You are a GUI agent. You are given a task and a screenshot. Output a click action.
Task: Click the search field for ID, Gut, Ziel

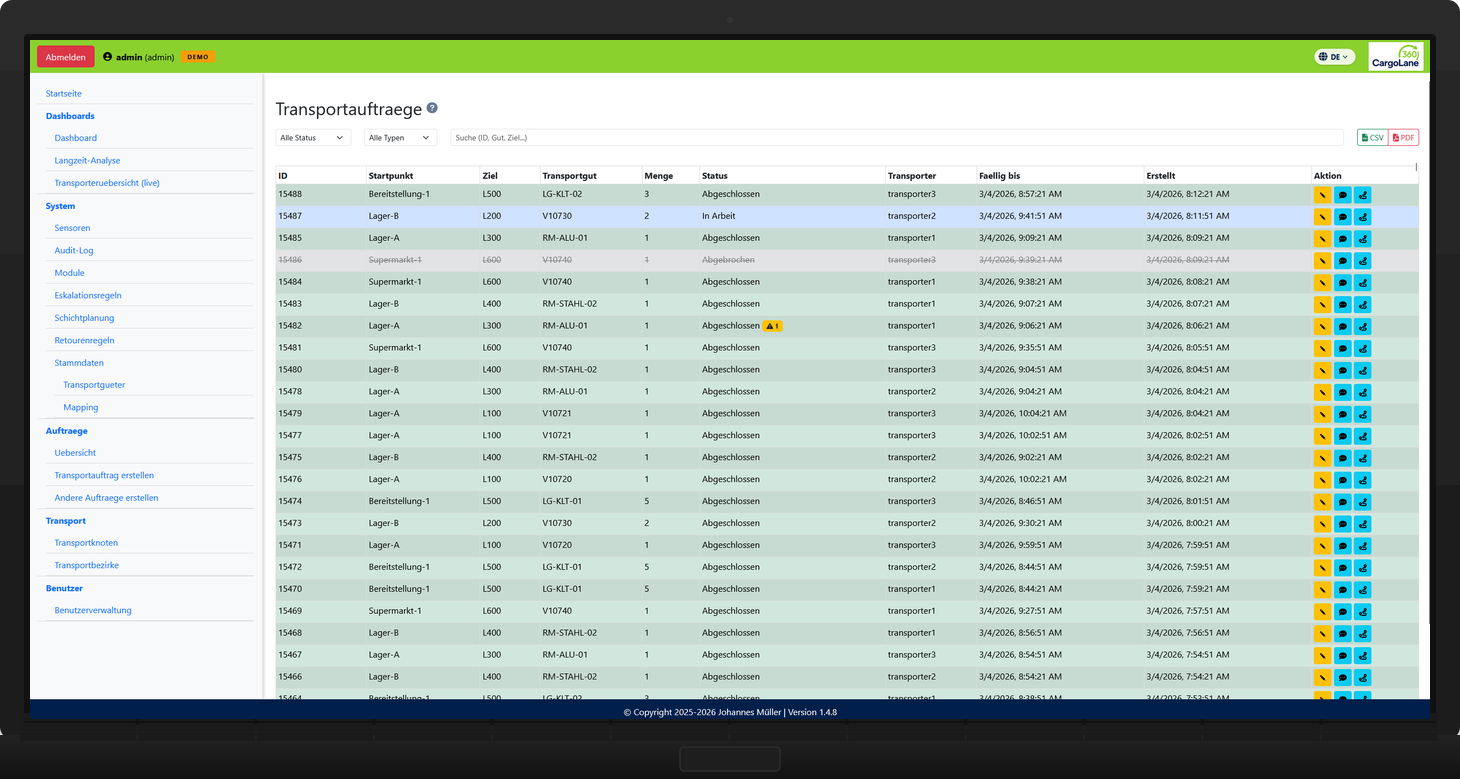click(x=896, y=138)
